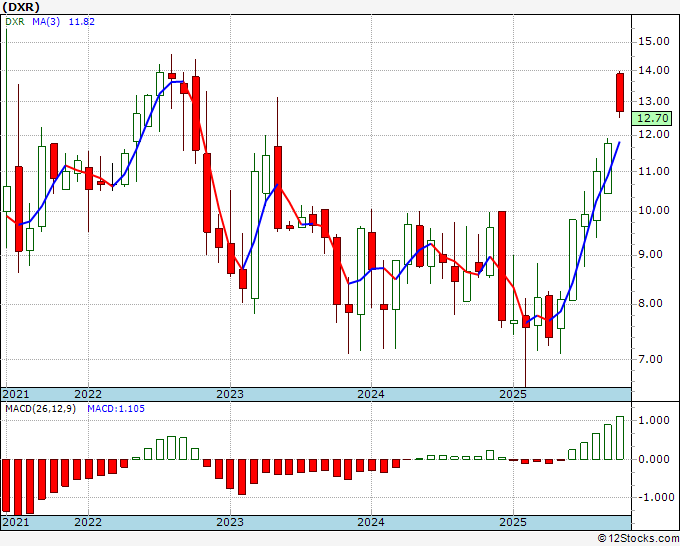Click the moving average value 11.82
This screenshot has width=680, height=546.
tap(82, 22)
